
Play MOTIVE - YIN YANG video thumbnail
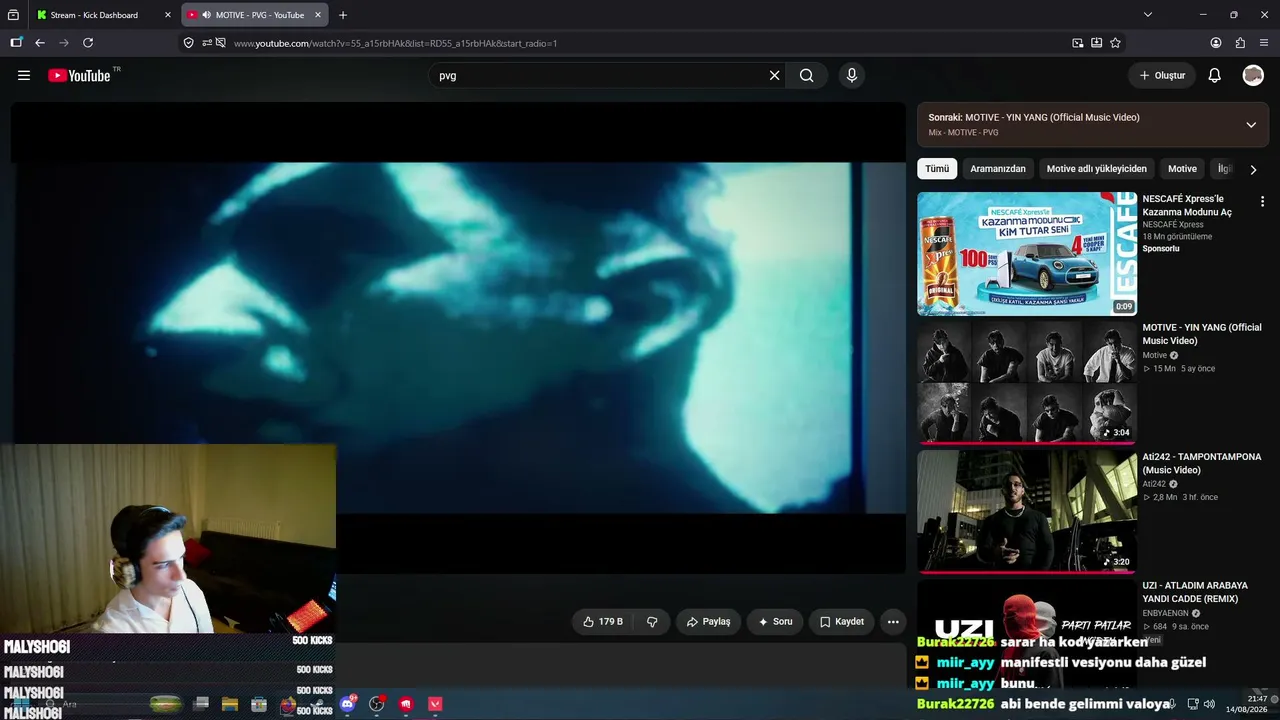[x=1027, y=381]
